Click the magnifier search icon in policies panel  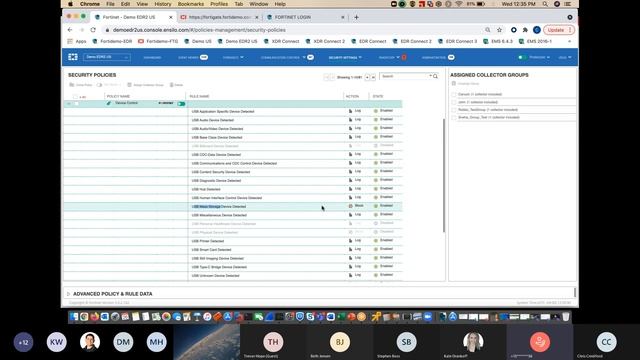coord(436,76)
